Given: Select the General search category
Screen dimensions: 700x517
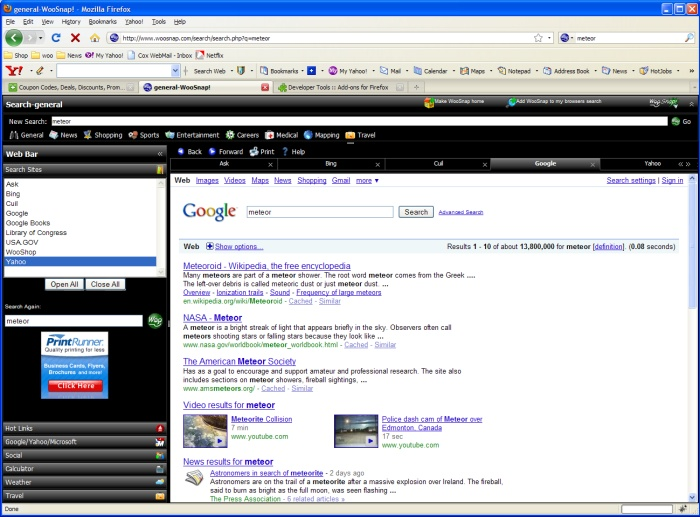Looking at the screenshot, I should pos(26,135).
